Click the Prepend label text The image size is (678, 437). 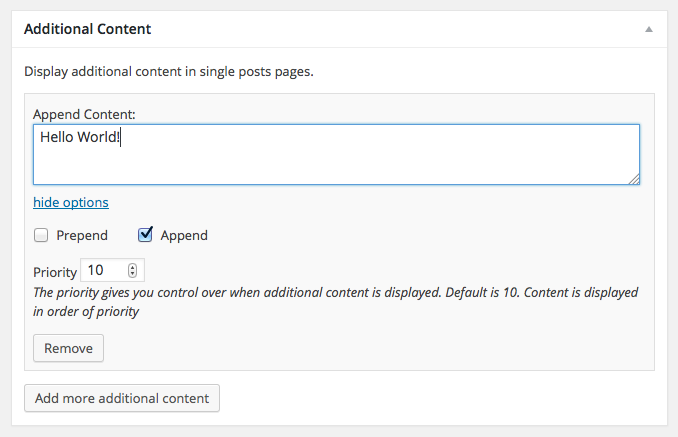pos(82,235)
